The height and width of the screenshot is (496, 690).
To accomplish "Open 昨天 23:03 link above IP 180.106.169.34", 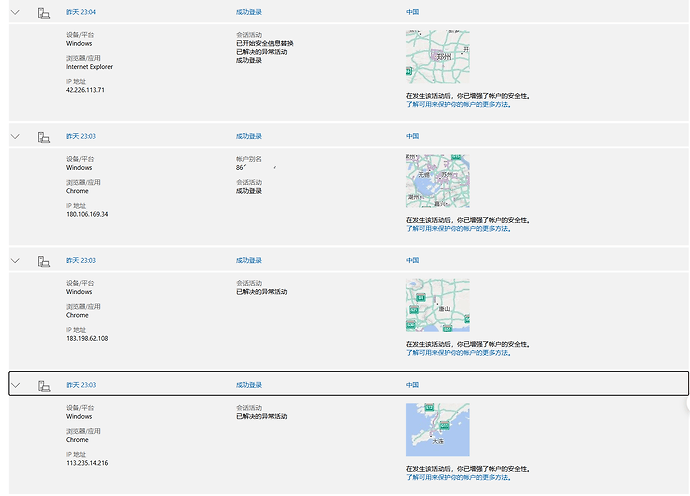I will (x=81, y=136).
